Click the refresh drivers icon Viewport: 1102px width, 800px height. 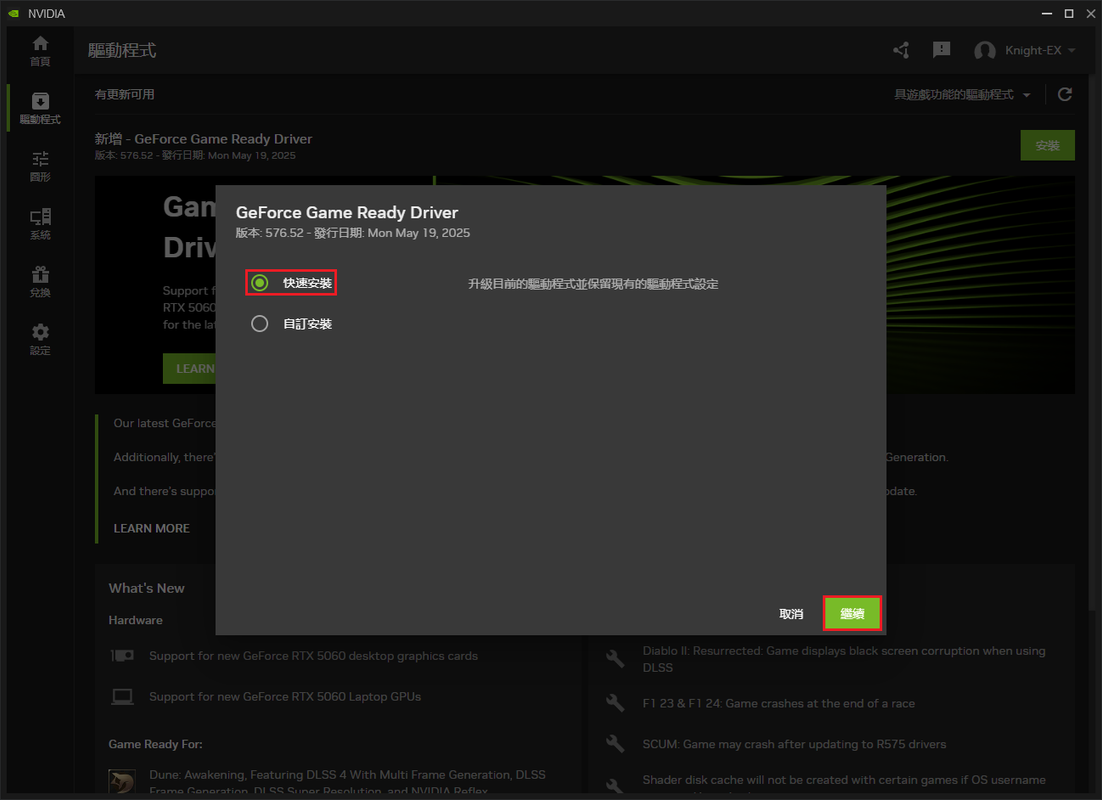tap(1065, 94)
